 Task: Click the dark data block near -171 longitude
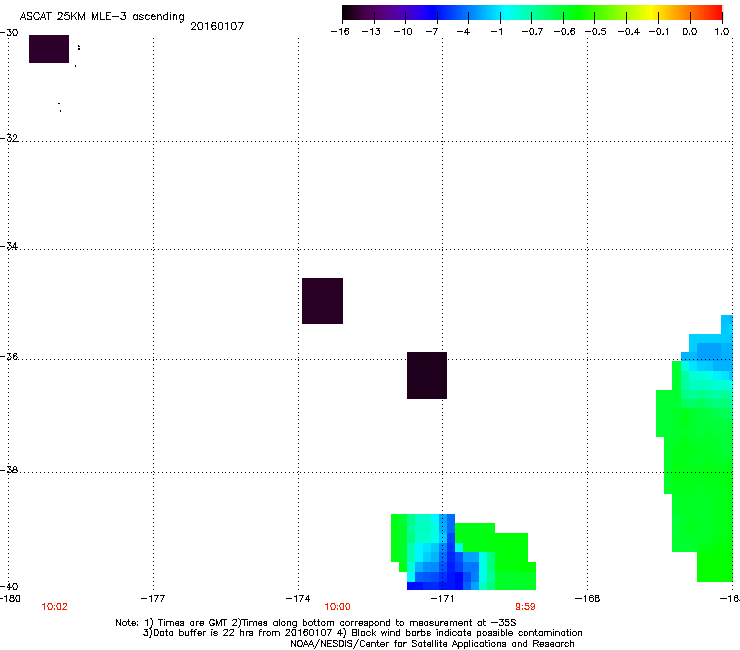click(427, 375)
